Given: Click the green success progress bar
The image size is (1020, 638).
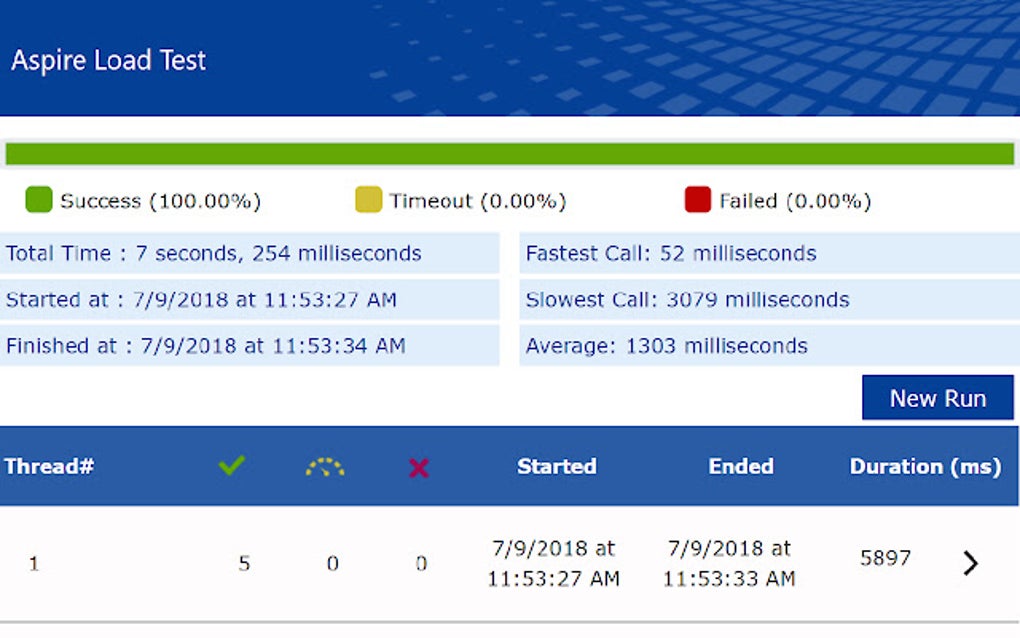Looking at the screenshot, I should 510,153.
